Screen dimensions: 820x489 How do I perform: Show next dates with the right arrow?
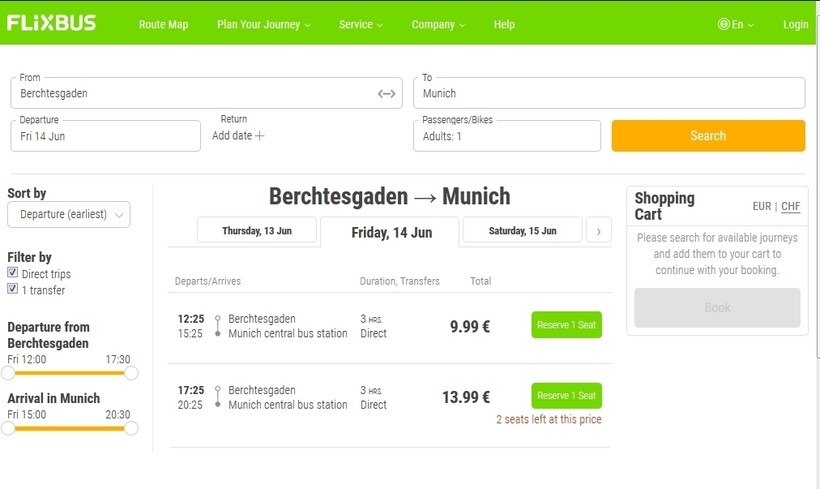click(x=599, y=231)
